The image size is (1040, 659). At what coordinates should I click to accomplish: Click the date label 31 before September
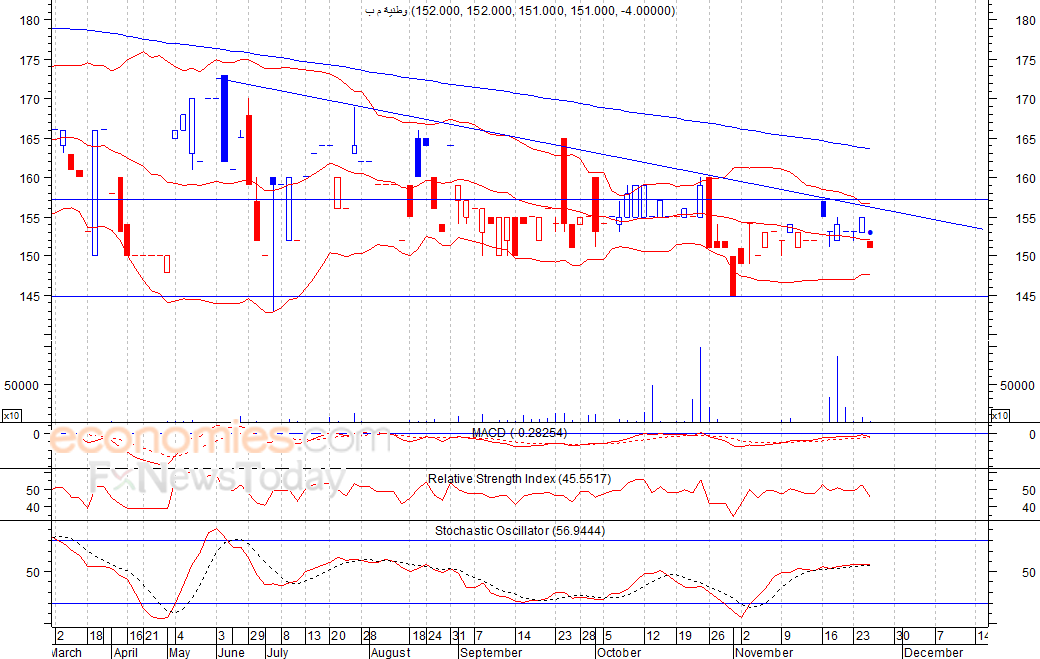click(x=459, y=636)
